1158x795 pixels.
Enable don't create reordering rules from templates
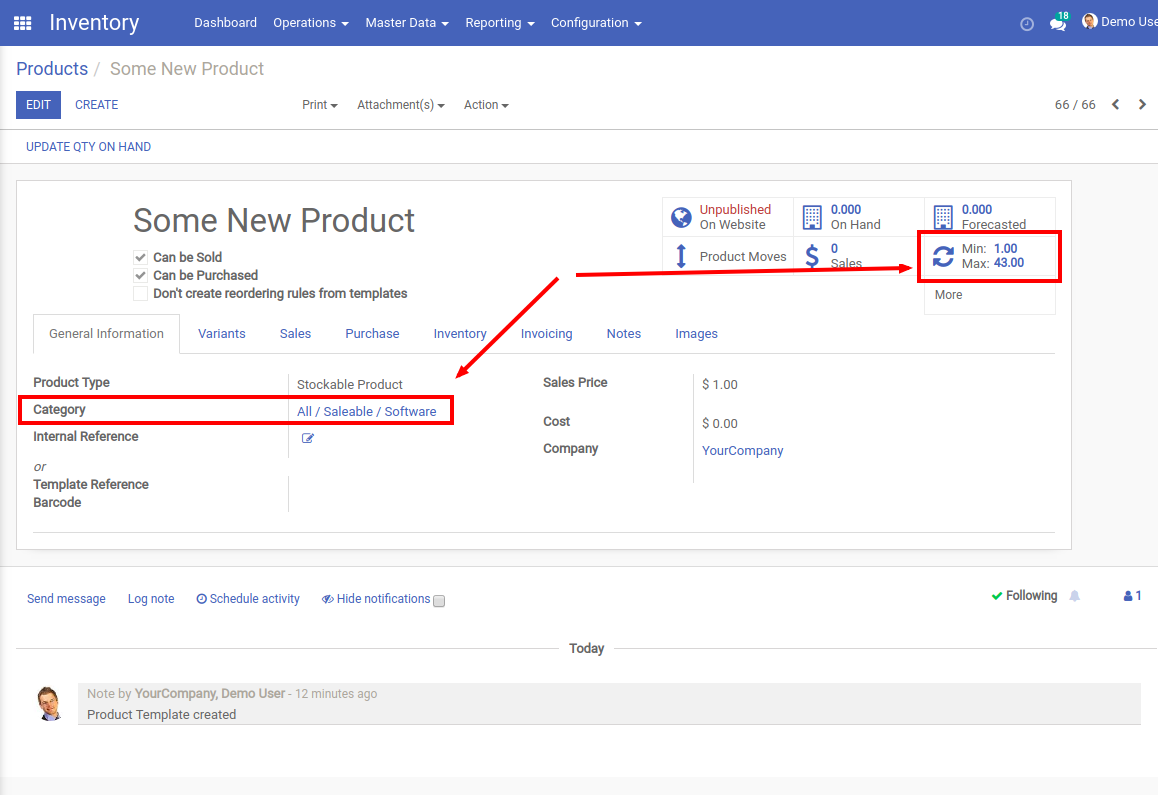pyautogui.click(x=141, y=293)
